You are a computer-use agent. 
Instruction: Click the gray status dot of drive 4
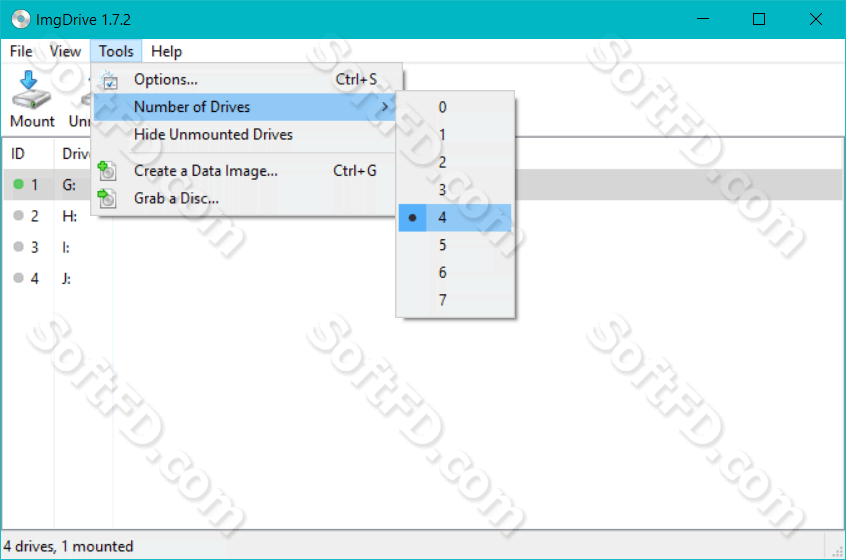18,278
